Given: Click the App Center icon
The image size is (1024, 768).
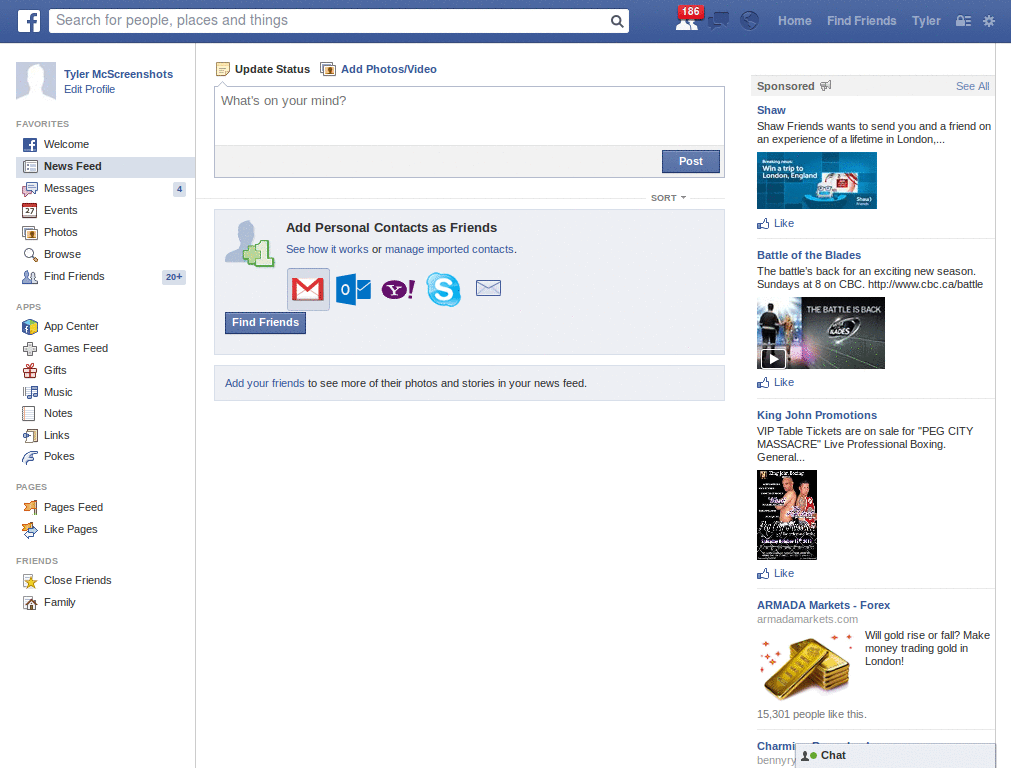Looking at the screenshot, I should (30, 327).
